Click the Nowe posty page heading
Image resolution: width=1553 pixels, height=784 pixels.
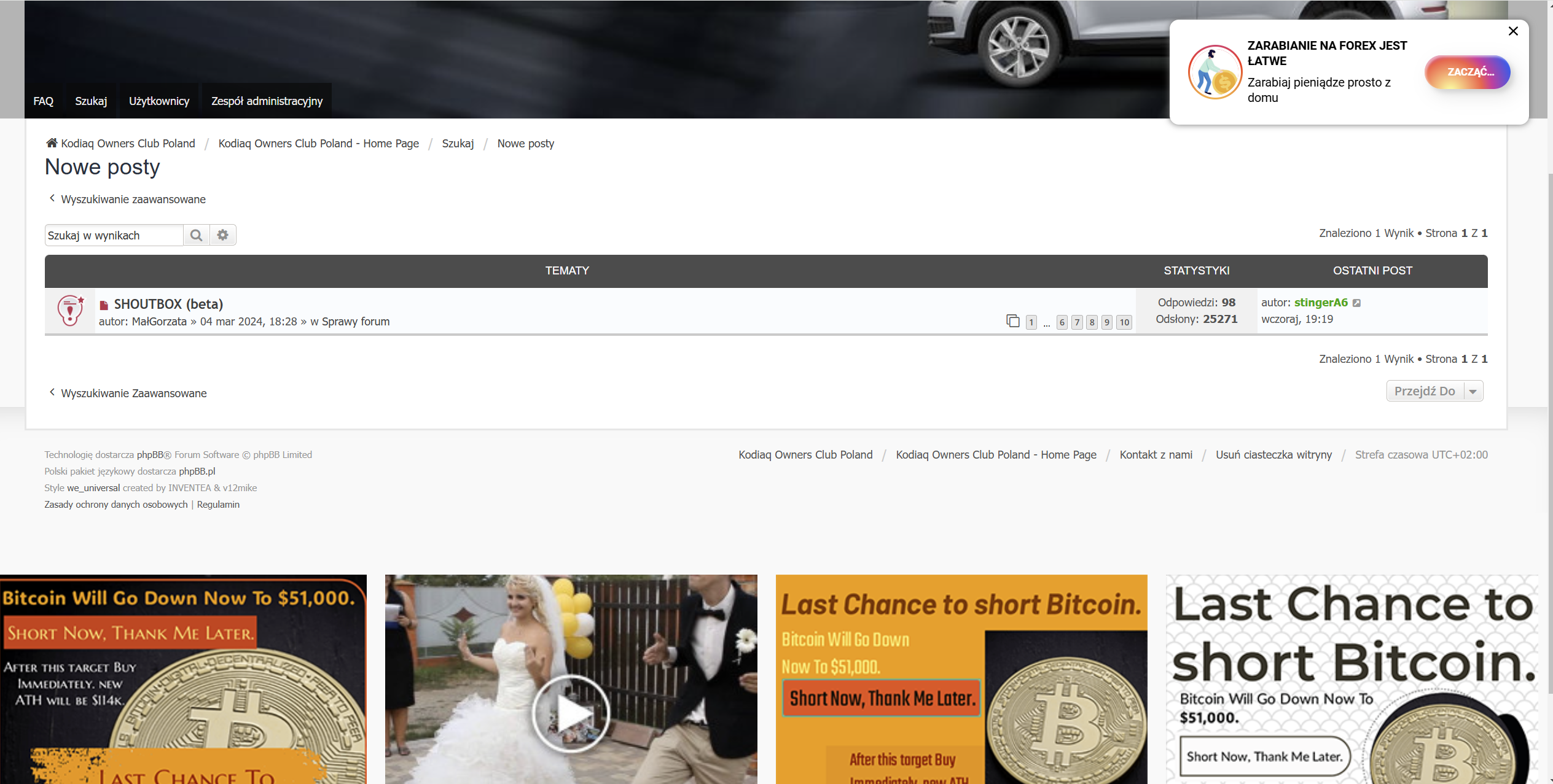pyautogui.click(x=103, y=167)
